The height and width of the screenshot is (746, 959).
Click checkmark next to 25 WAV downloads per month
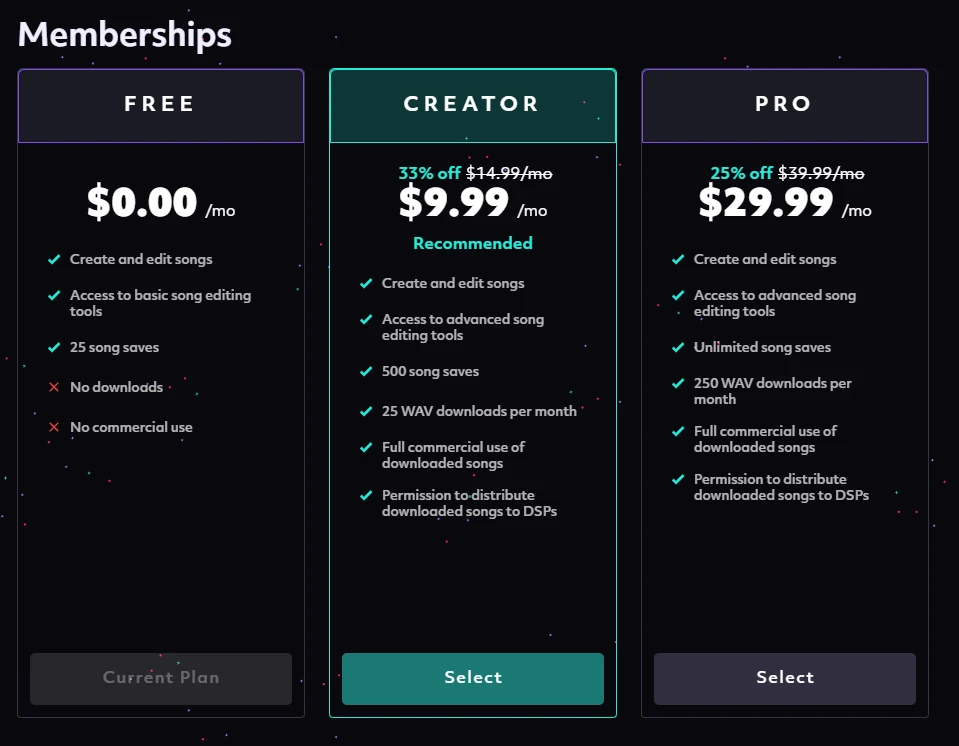366,411
